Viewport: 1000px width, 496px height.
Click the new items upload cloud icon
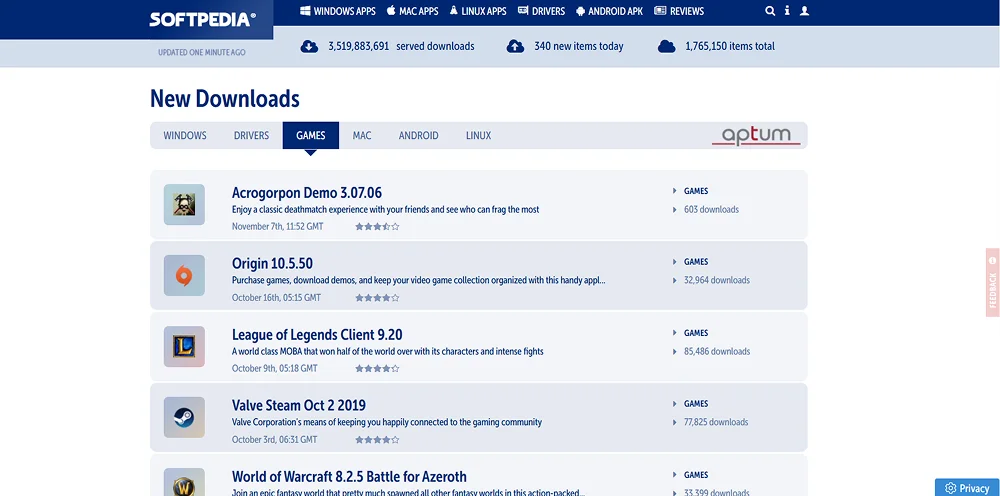pyautogui.click(x=515, y=47)
